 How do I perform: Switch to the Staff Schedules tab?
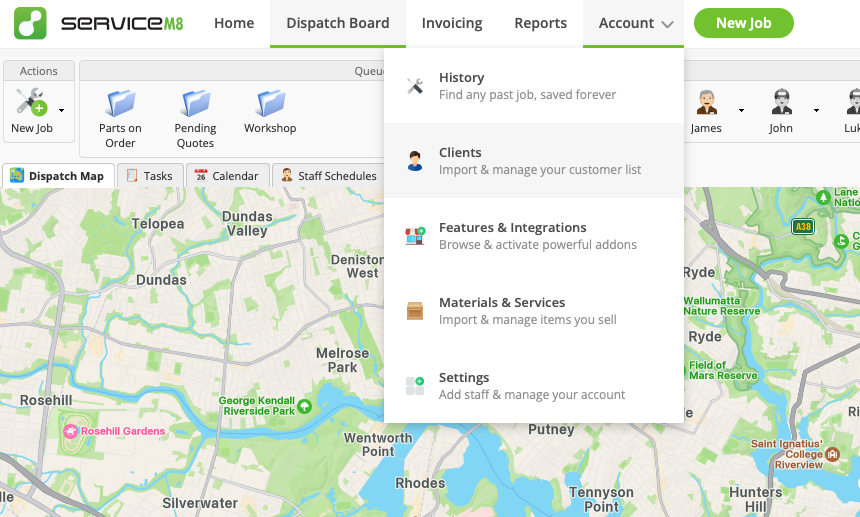click(x=329, y=175)
